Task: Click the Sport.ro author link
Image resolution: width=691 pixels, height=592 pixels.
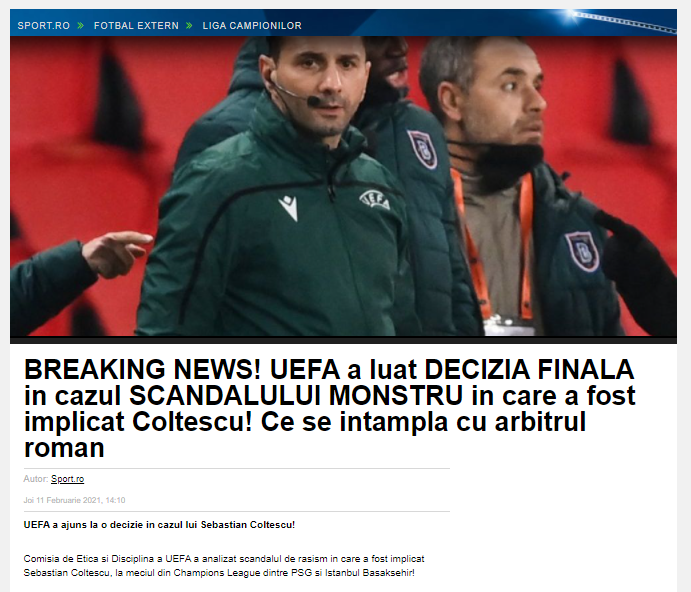Action: 67,479
